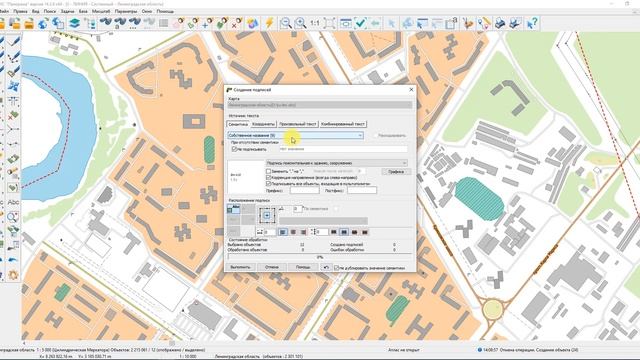Click the Отмена button
Viewport: 640px width, 360px height.
[x=272, y=267]
